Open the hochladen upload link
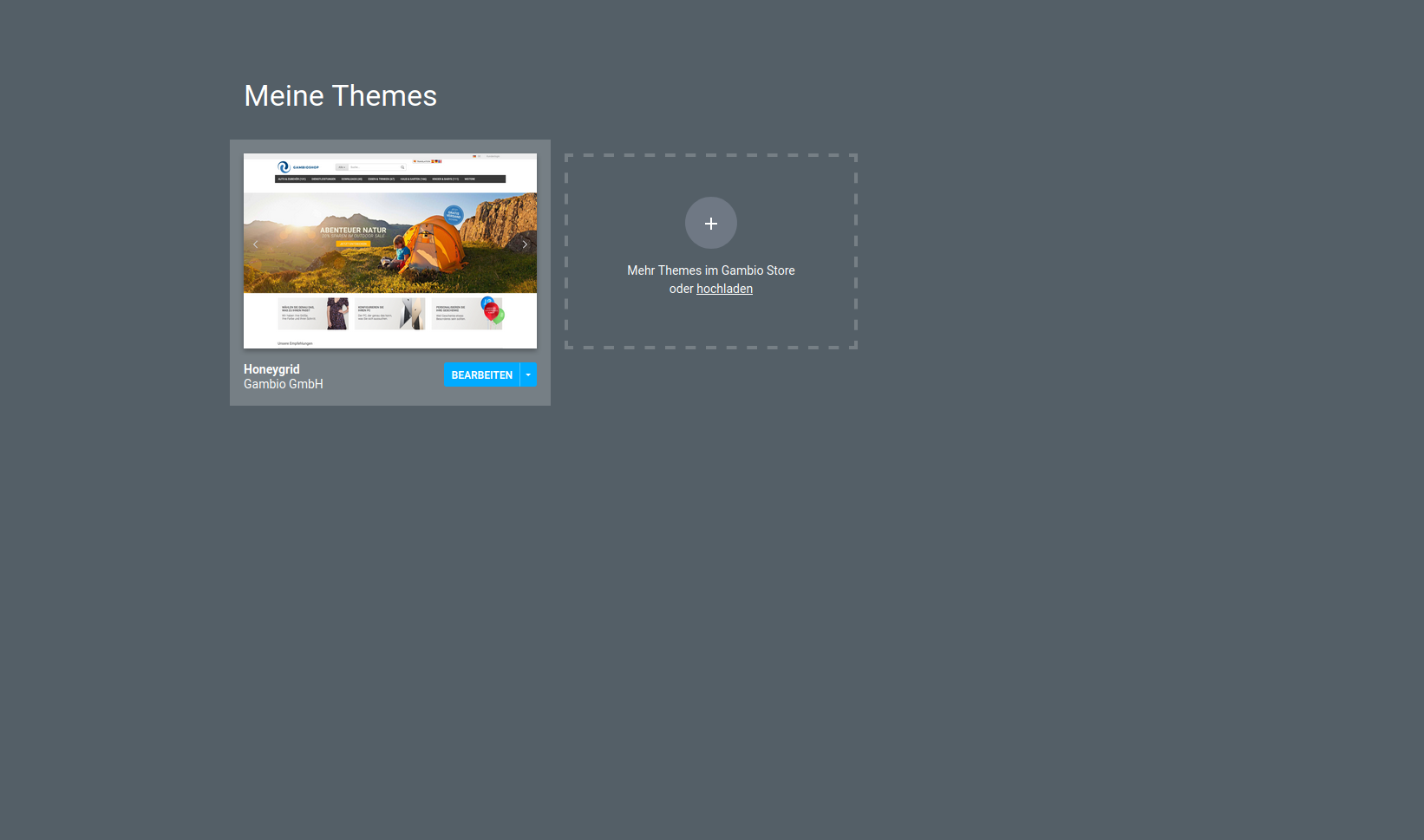This screenshot has height=840, width=1424. [x=724, y=290]
